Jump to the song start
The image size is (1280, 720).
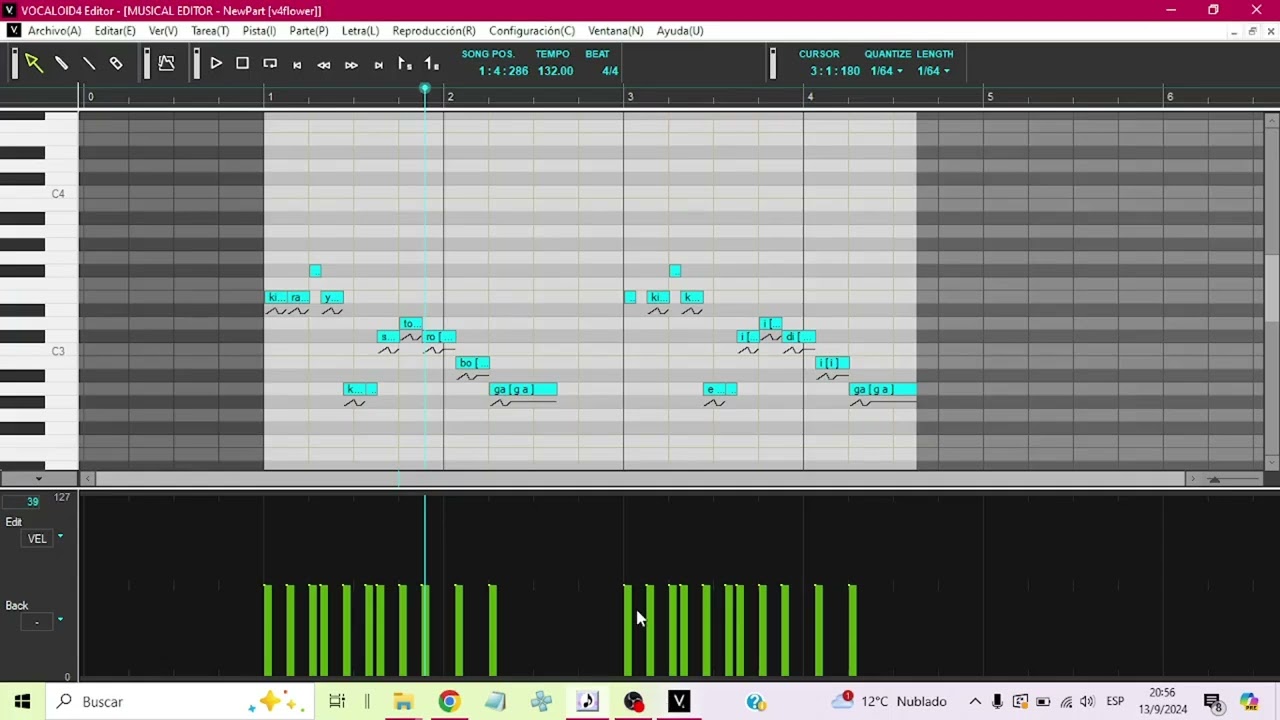point(297,65)
